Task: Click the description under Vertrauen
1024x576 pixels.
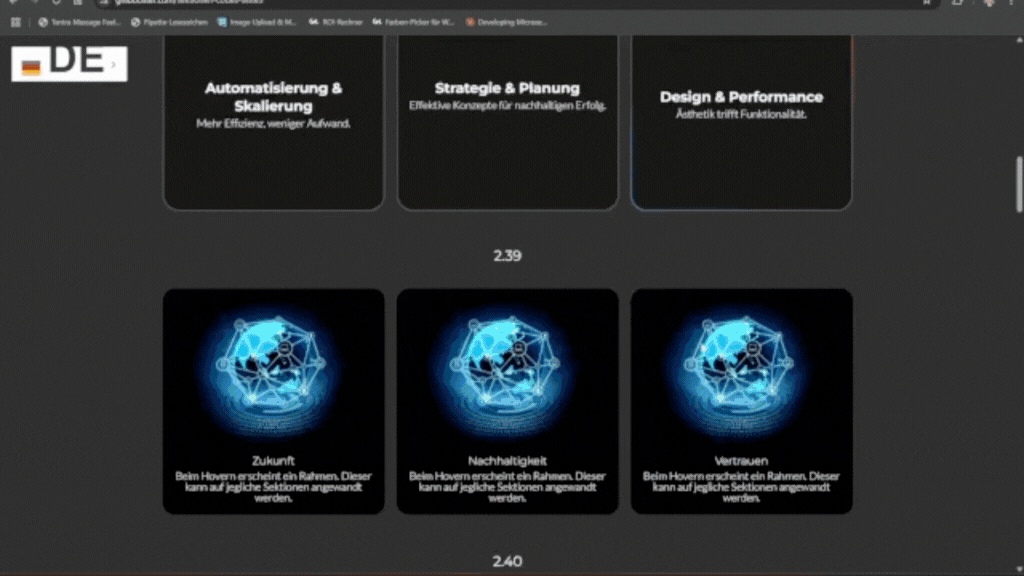Action: point(741,487)
